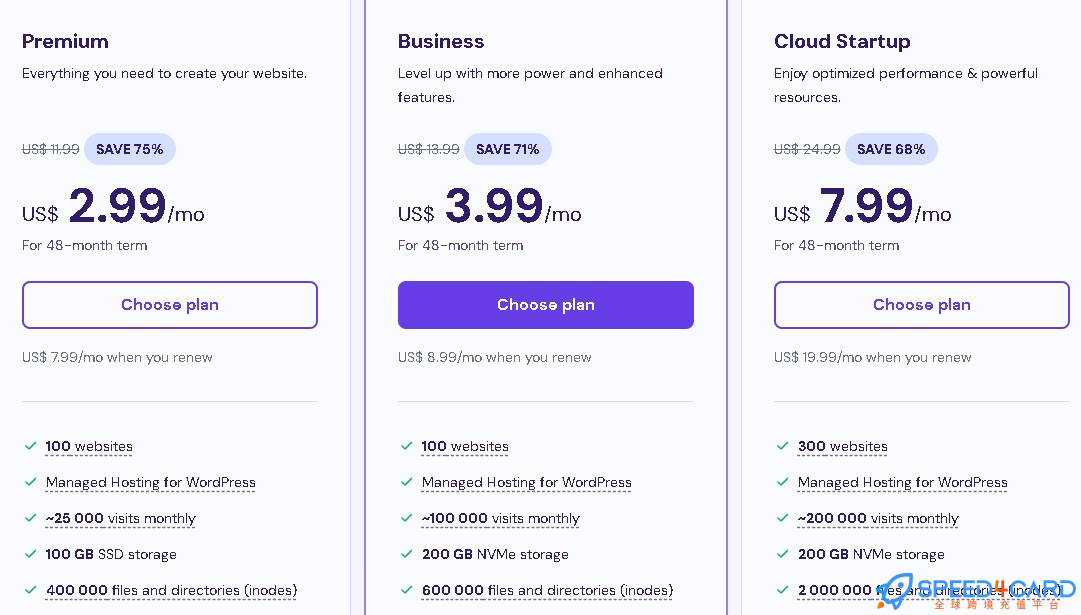Click the US$ 7.99/mo price

862,206
